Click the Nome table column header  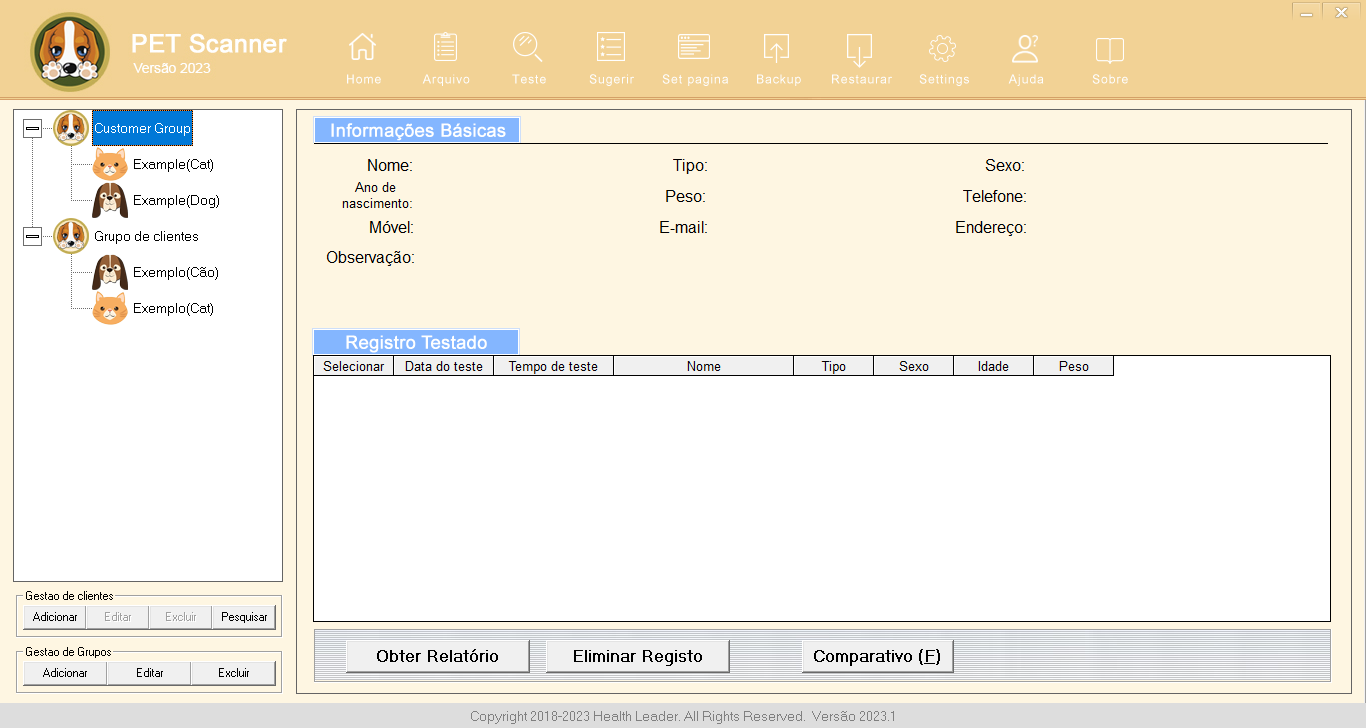point(703,366)
